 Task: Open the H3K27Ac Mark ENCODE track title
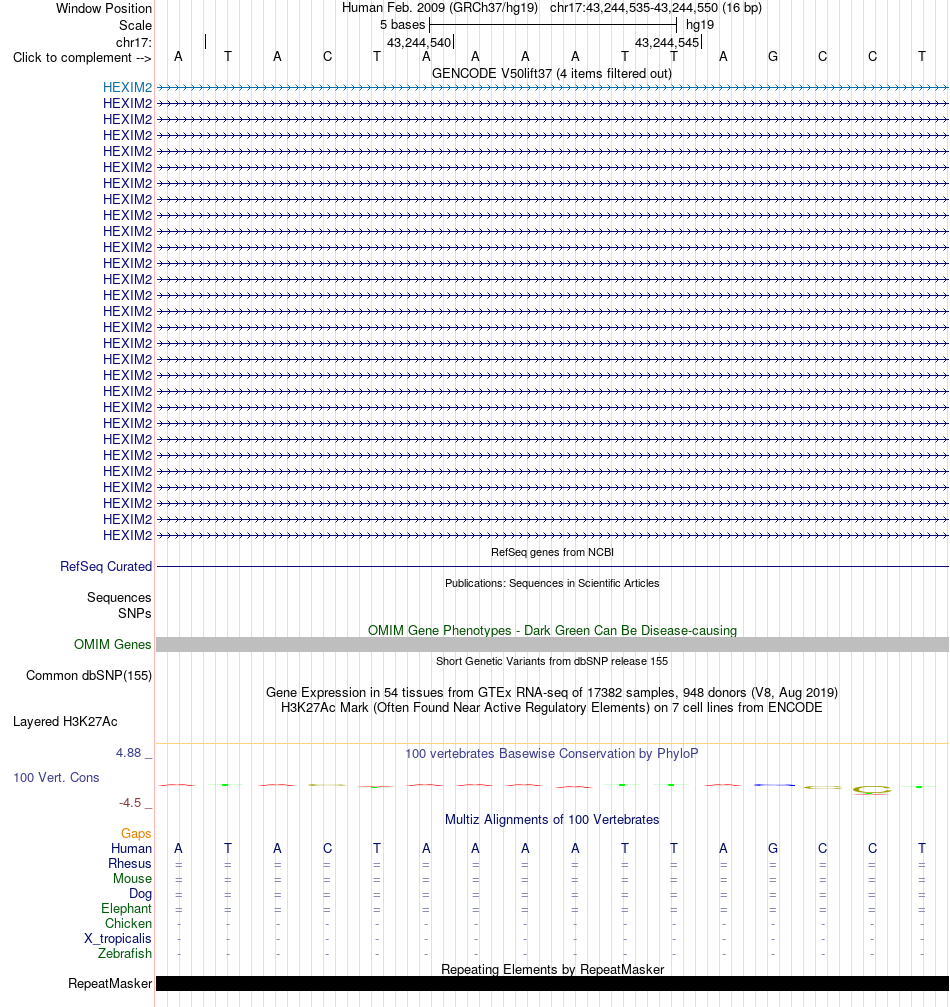coord(552,708)
